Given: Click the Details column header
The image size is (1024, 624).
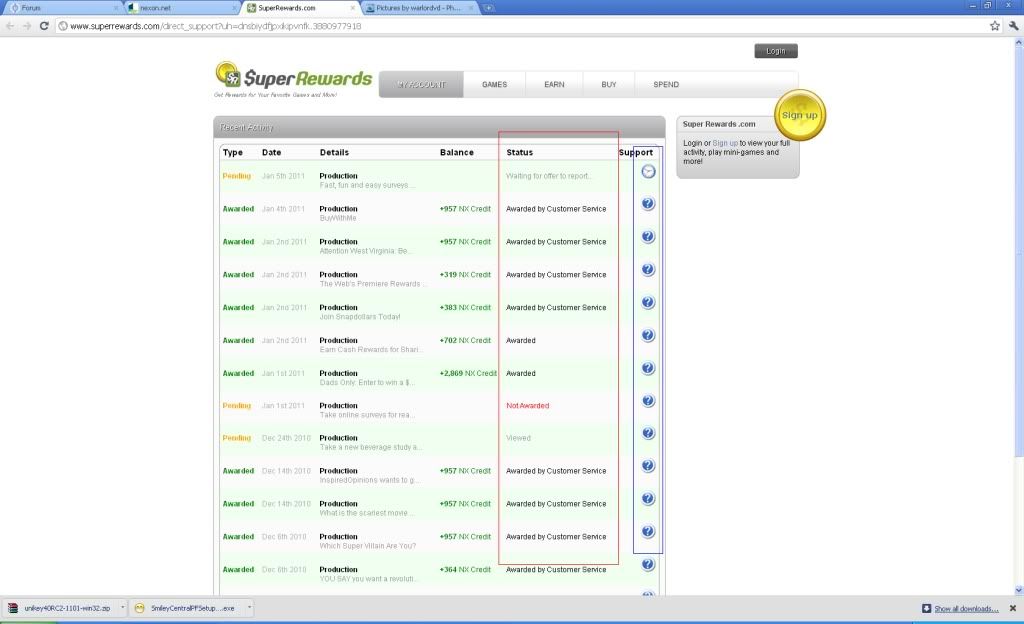Looking at the screenshot, I should click(x=334, y=152).
